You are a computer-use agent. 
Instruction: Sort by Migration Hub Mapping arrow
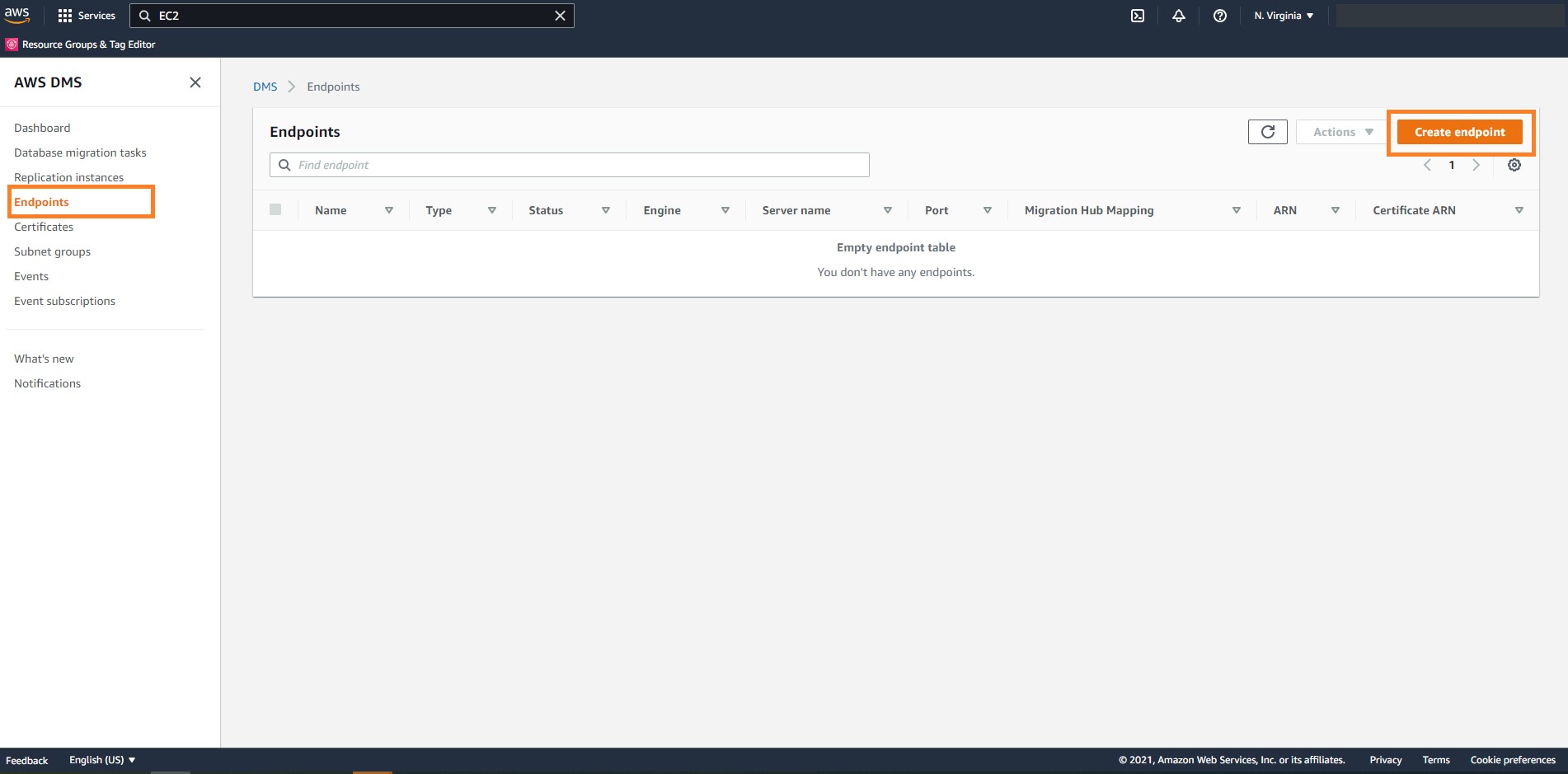(x=1237, y=210)
